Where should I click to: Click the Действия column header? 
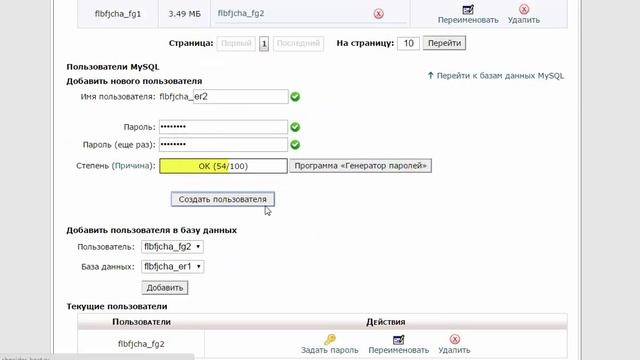coord(386,322)
